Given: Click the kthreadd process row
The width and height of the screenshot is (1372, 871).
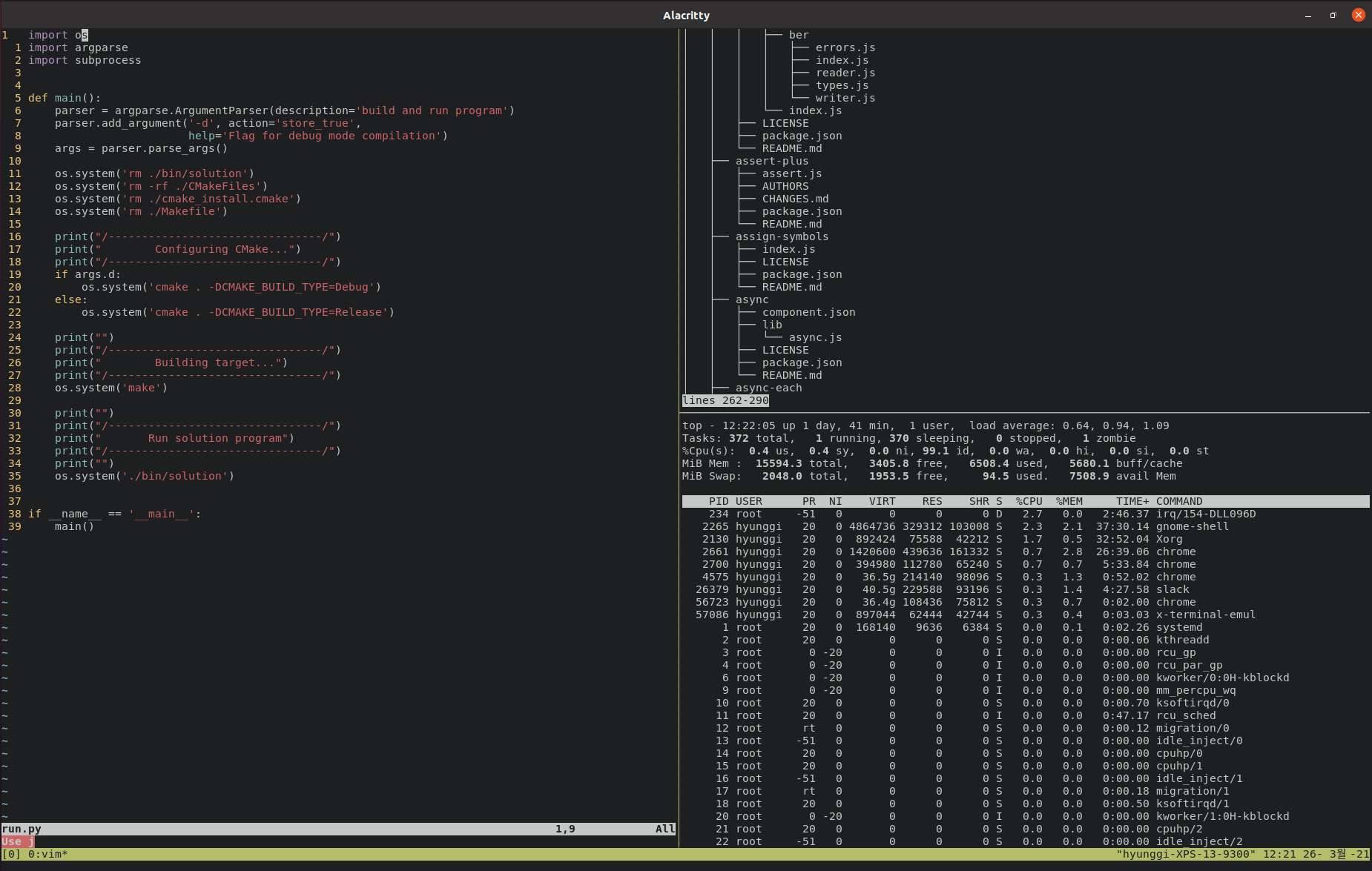Looking at the screenshot, I should [x=1026, y=640].
